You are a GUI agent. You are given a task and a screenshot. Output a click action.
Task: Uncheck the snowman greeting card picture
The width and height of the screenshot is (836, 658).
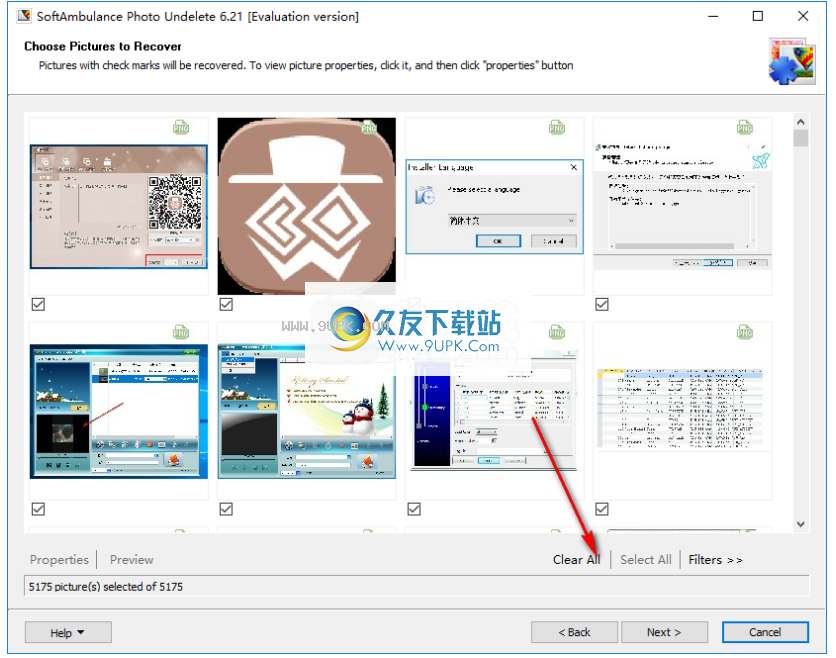pos(226,509)
